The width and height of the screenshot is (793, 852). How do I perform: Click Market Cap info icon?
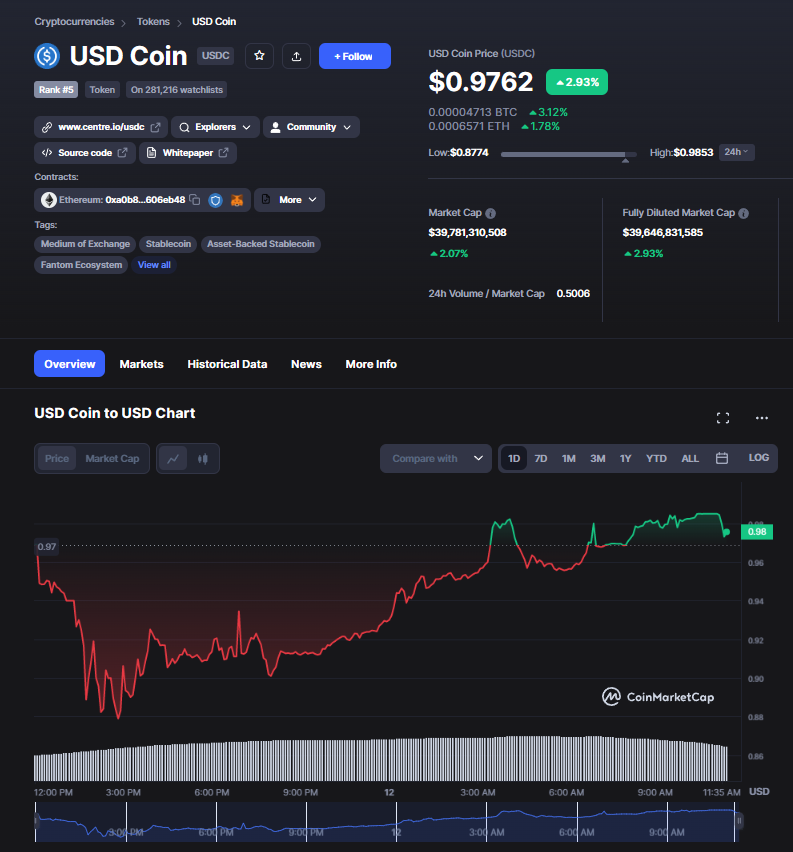click(490, 214)
